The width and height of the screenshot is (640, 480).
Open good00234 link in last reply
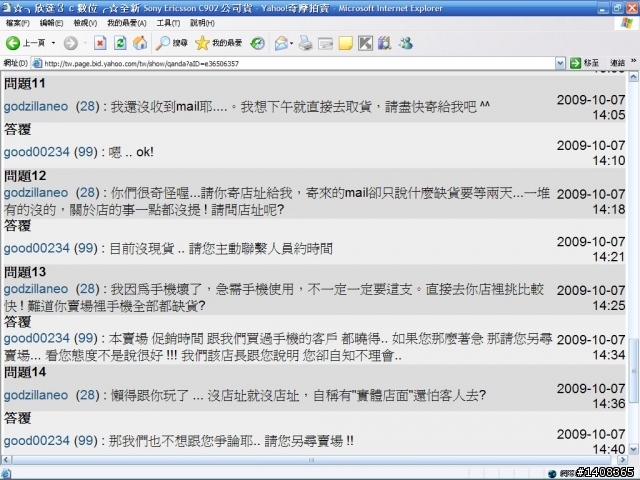click(x=37, y=441)
